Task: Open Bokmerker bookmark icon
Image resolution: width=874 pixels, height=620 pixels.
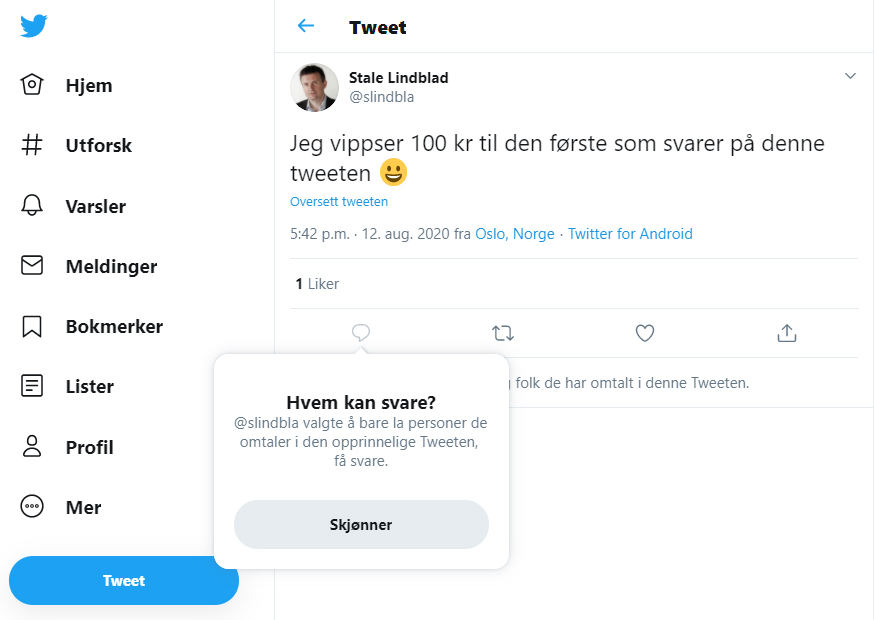Action: click(x=32, y=326)
